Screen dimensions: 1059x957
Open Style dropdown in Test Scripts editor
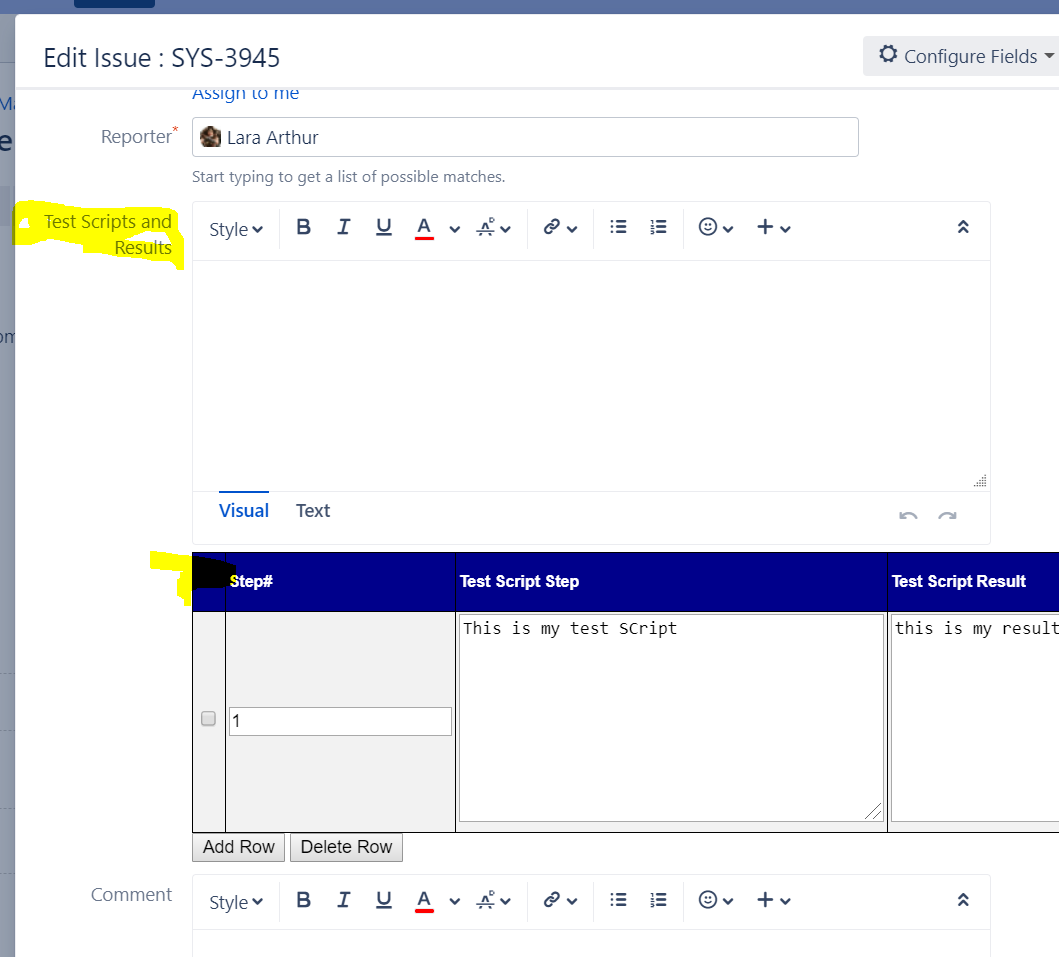[x=236, y=229]
